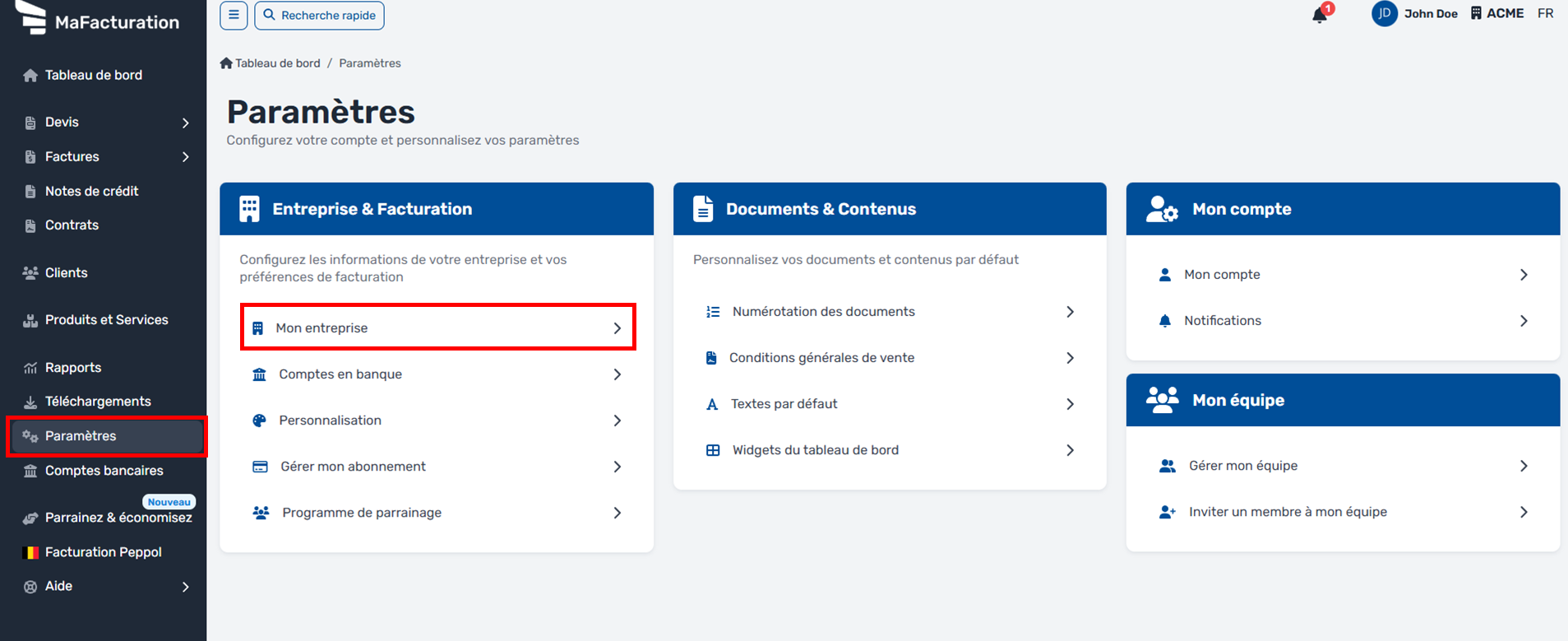The height and width of the screenshot is (641, 1568).
Task: Click the Téléchargements download icon
Action: (x=30, y=402)
